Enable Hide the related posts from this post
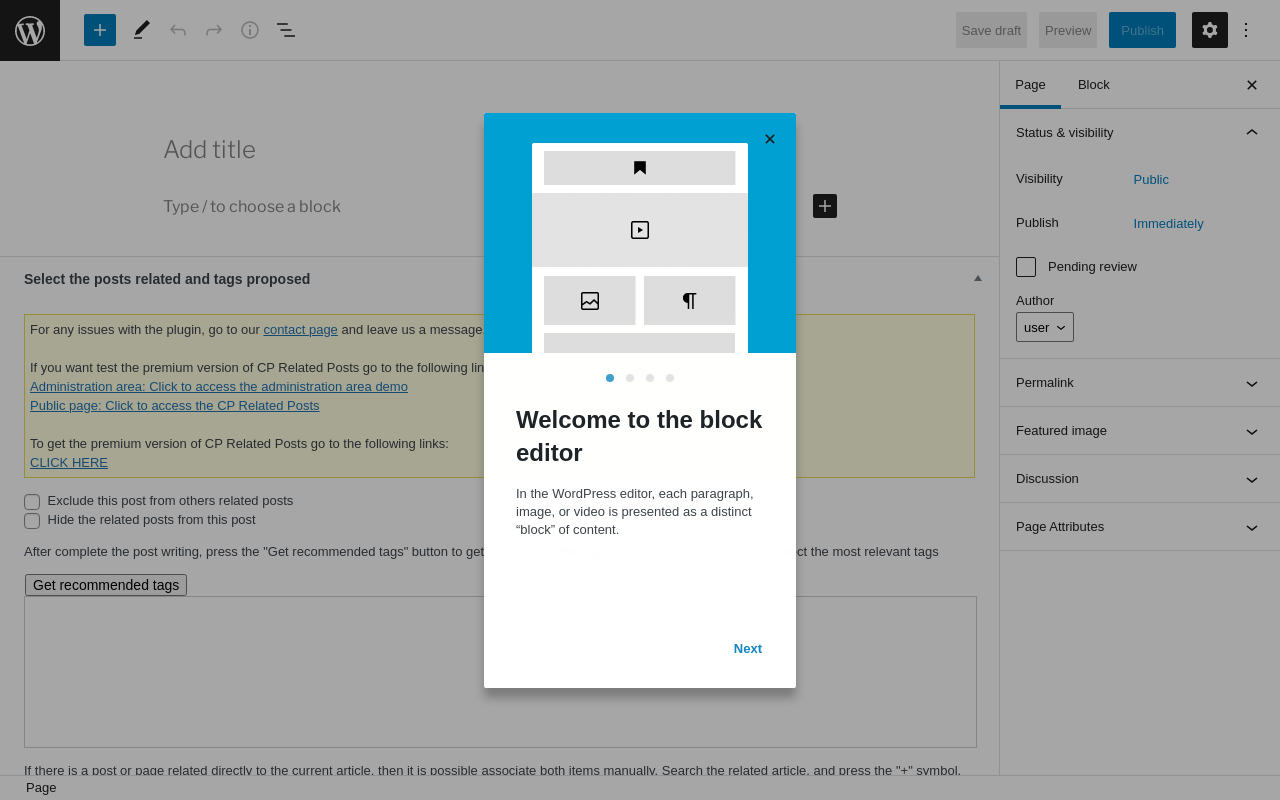This screenshot has height=800, width=1280. [32, 521]
